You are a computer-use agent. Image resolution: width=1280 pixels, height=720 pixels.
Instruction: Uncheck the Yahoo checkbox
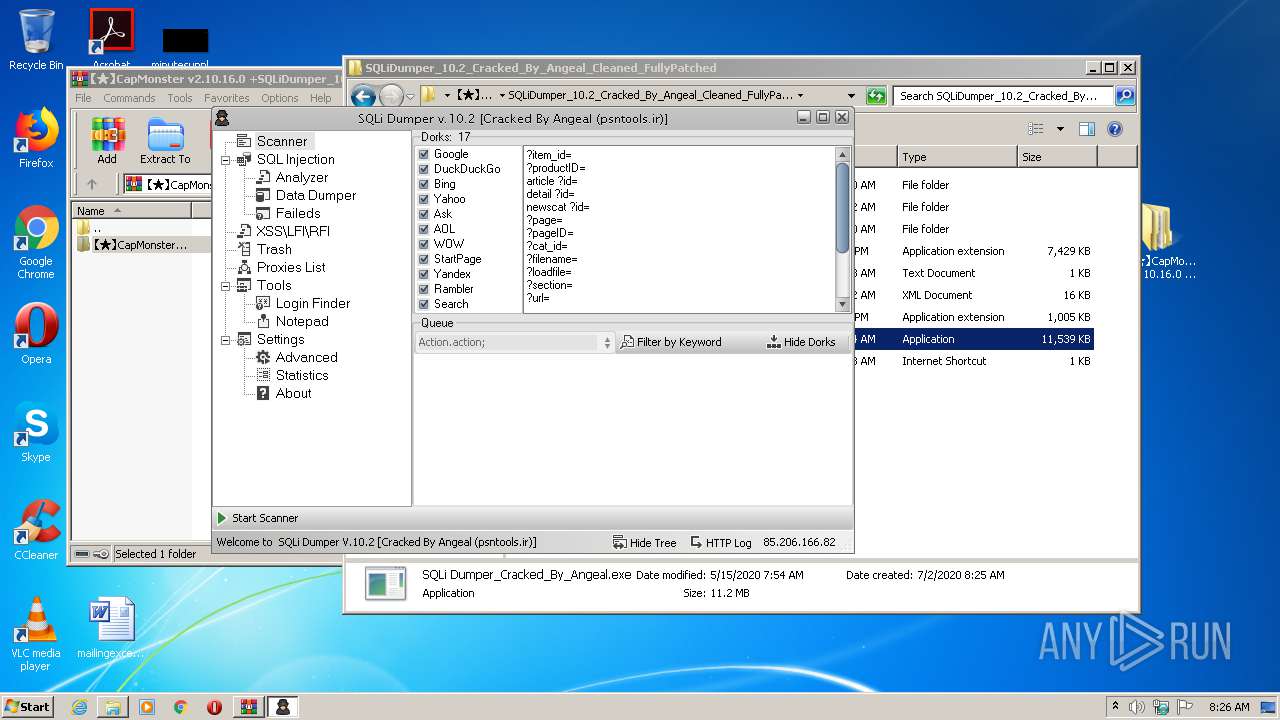pos(424,199)
